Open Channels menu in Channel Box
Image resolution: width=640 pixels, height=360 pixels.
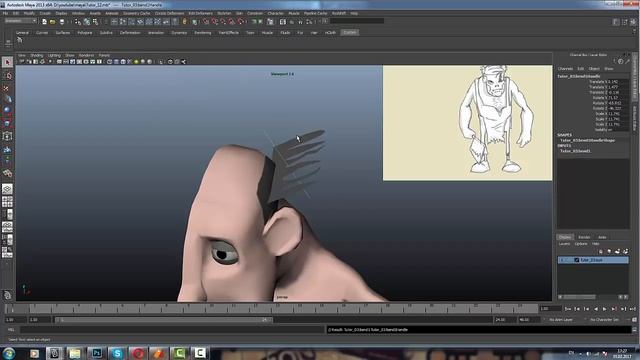tap(565, 69)
